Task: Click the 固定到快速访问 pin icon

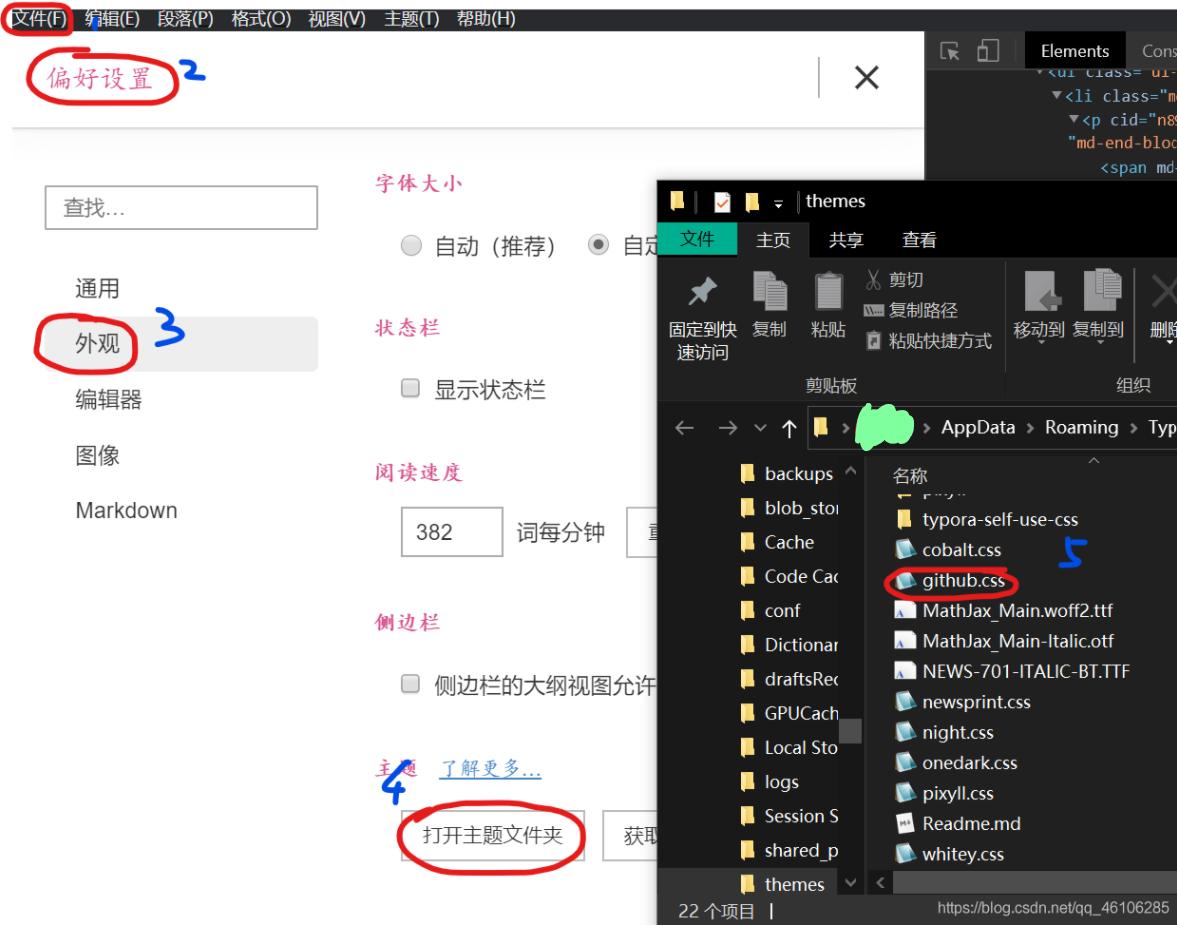Action: pos(703,291)
